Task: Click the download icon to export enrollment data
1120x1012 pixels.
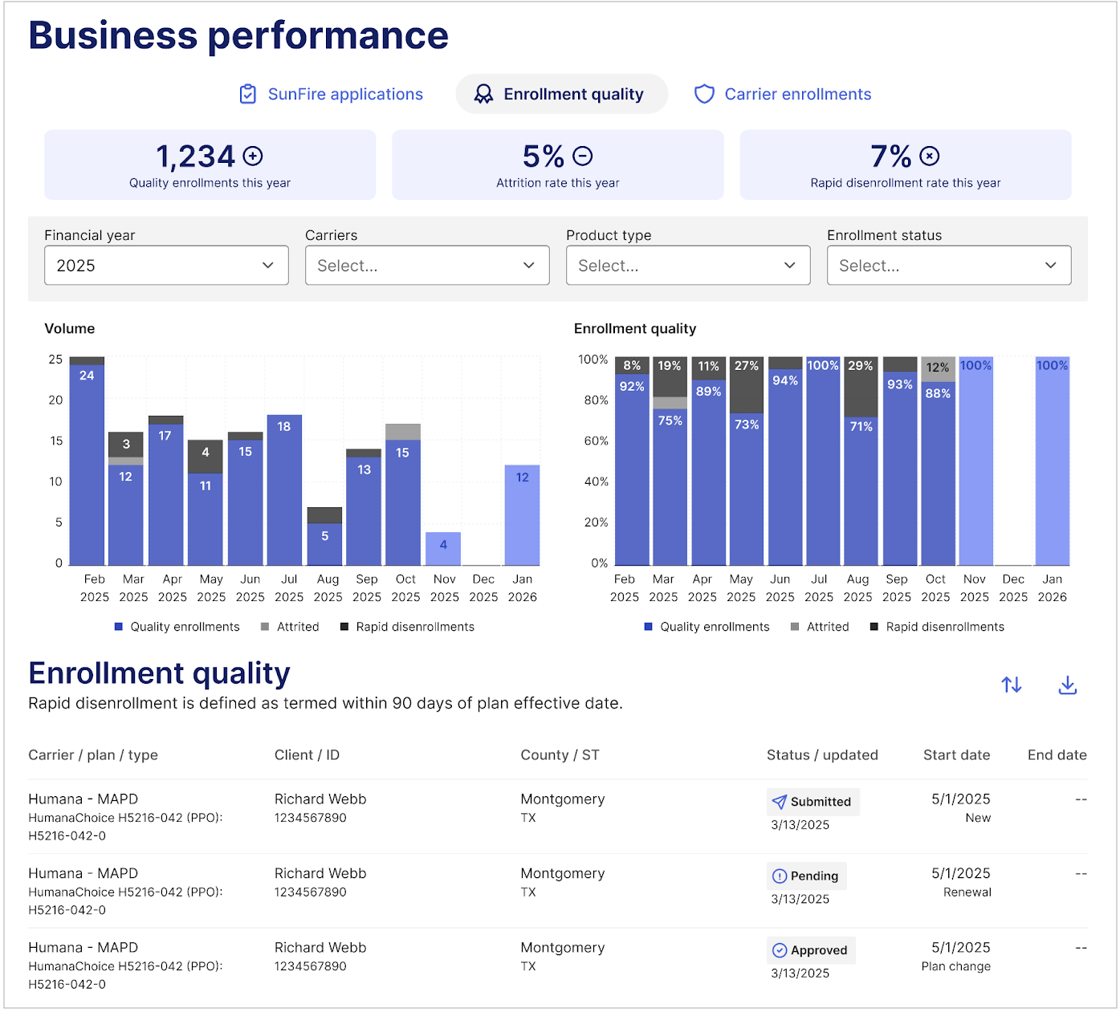Action: (1067, 685)
